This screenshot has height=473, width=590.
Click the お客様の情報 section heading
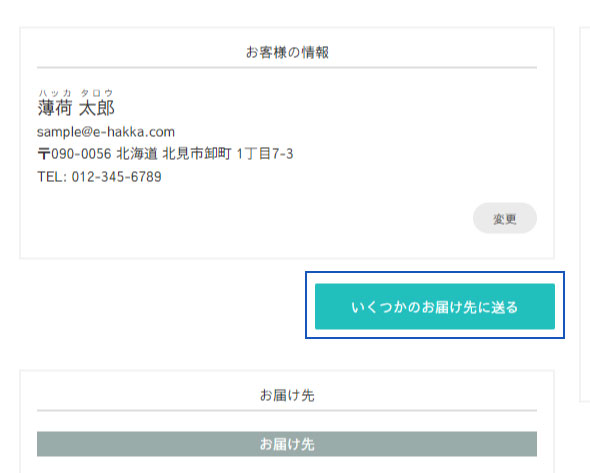point(287,52)
